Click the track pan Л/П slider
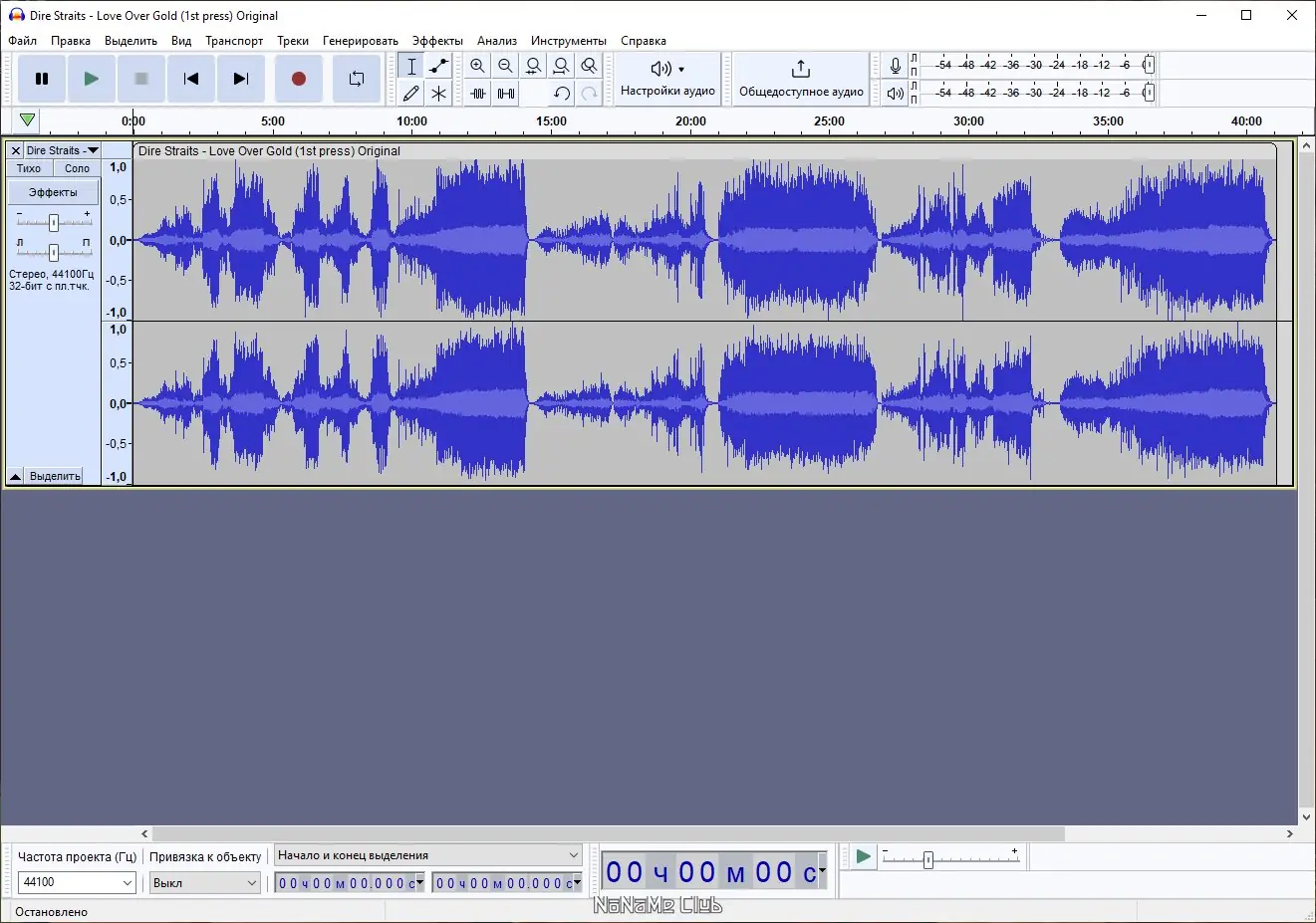The width and height of the screenshot is (1316, 923). pos(54,251)
